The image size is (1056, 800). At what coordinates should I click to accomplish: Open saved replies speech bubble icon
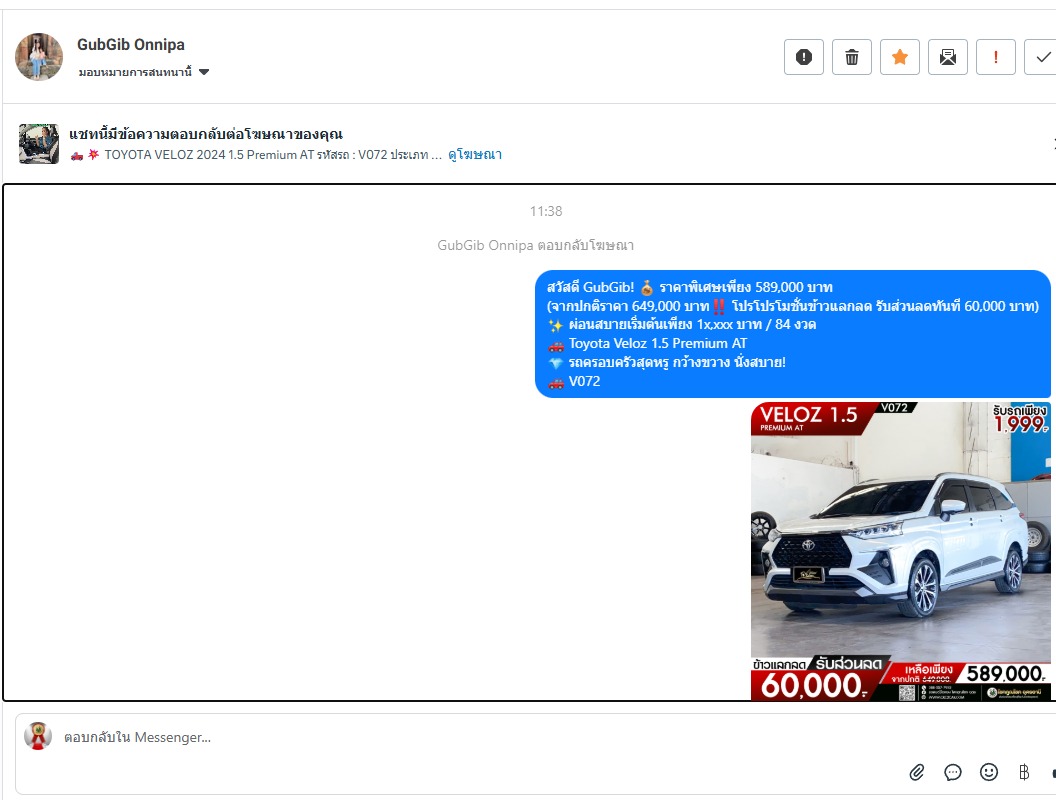pyautogui.click(x=953, y=772)
